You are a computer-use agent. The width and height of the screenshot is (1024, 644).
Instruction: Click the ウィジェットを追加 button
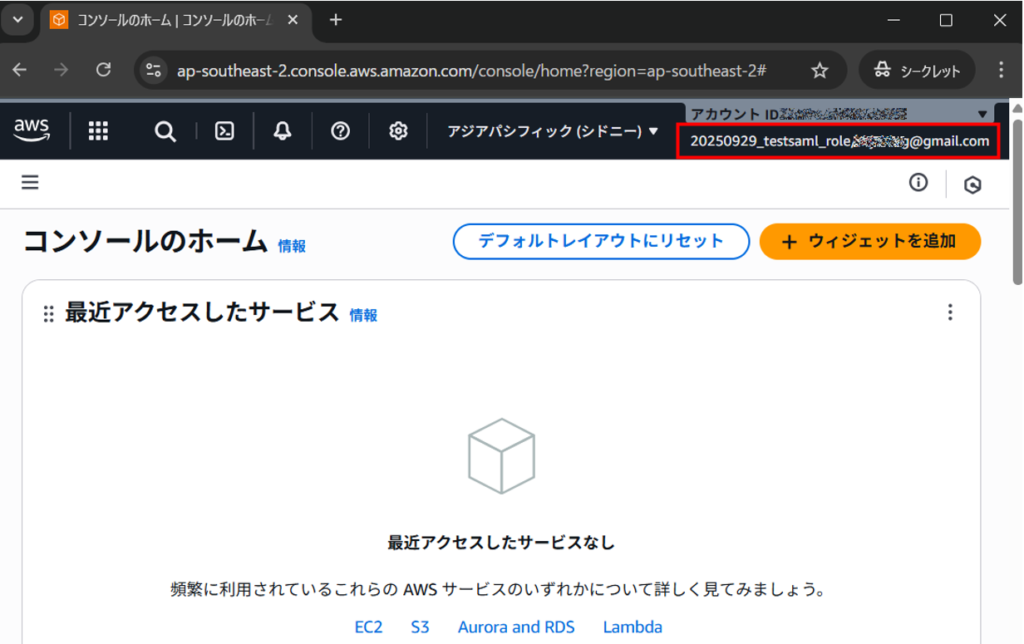[869, 241]
